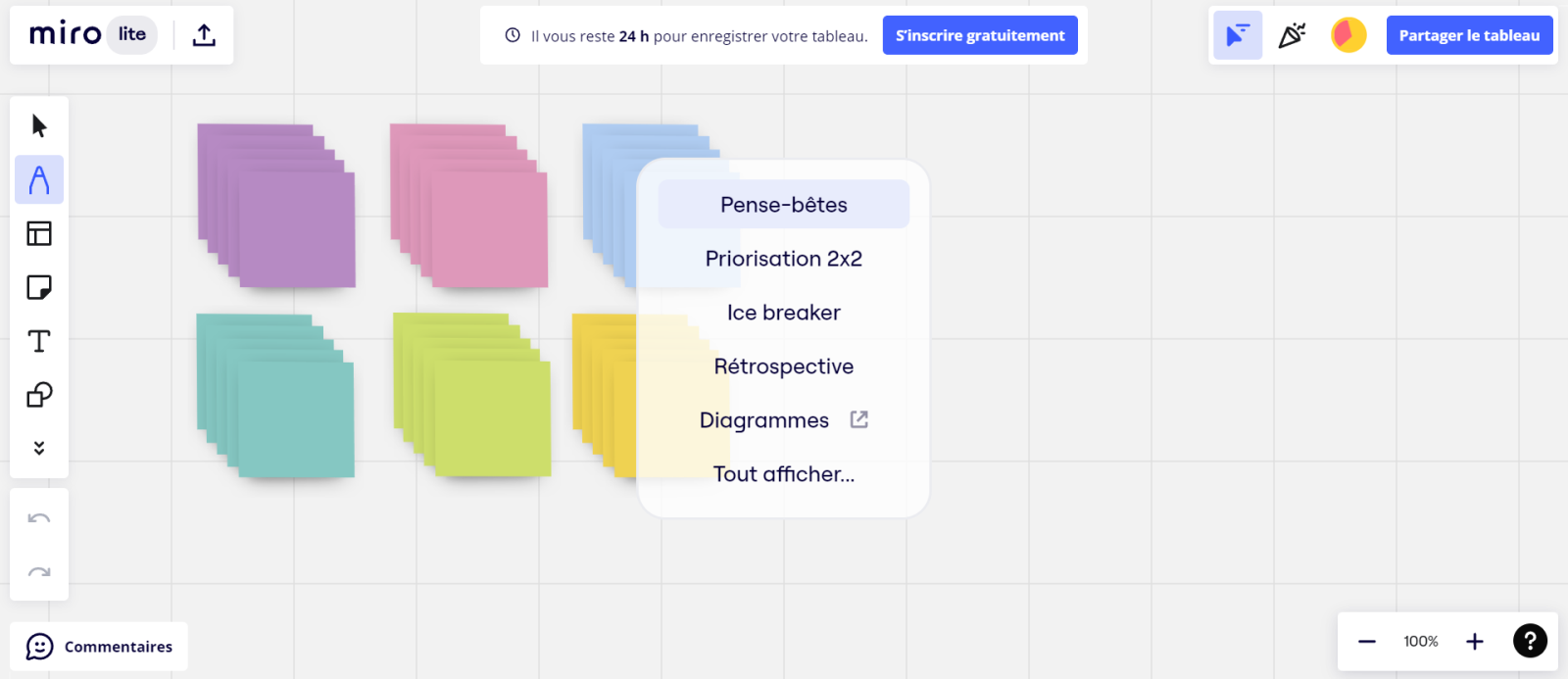The image size is (1568, 679).
Task: Expand more tools with double chevron
Action: point(39,448)
